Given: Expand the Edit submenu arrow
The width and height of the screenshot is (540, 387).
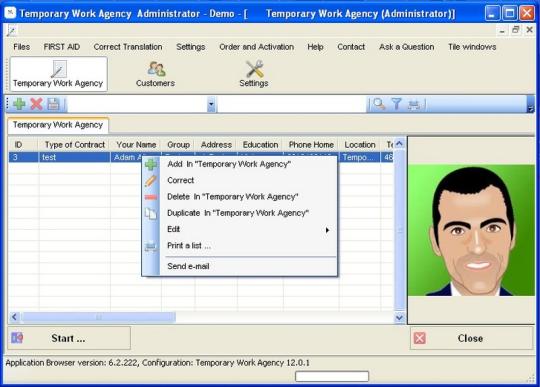Looking at the screenshot, I should tap(327, 230).
